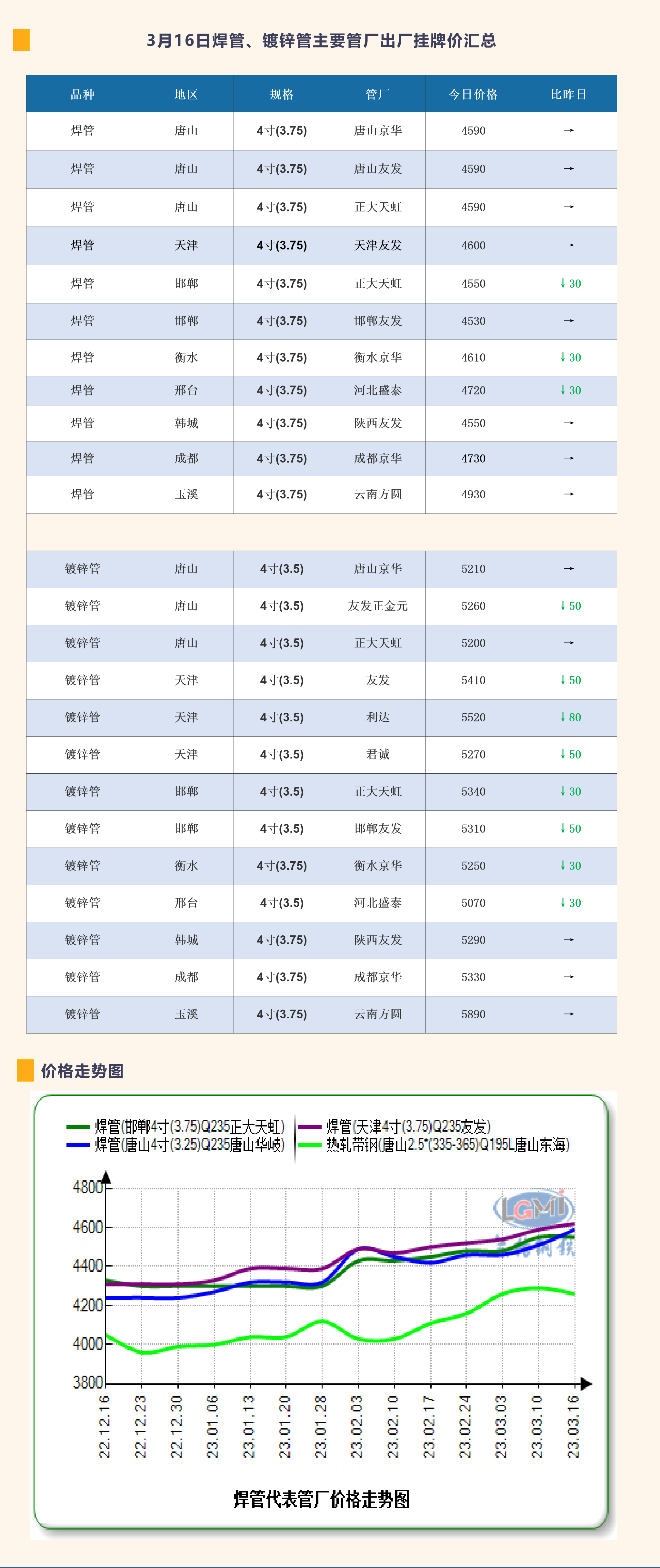Click the down arrow in the 4720 price row
This screenshot has width=660, height=1568.
[x=563, y=390]
